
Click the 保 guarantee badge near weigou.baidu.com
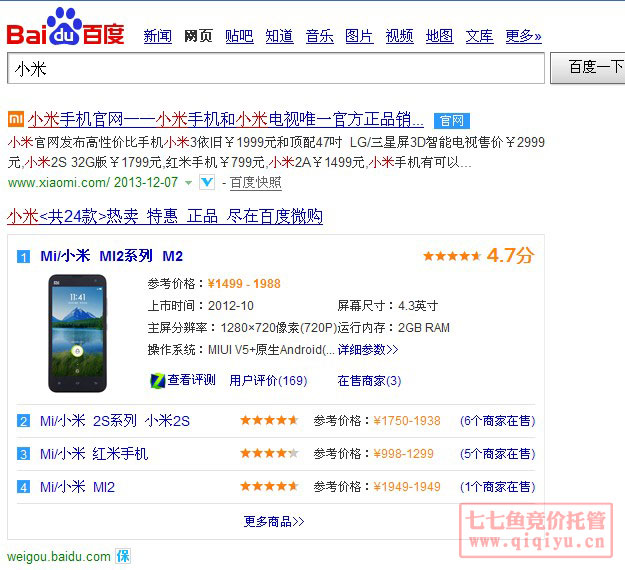point(123,556)
